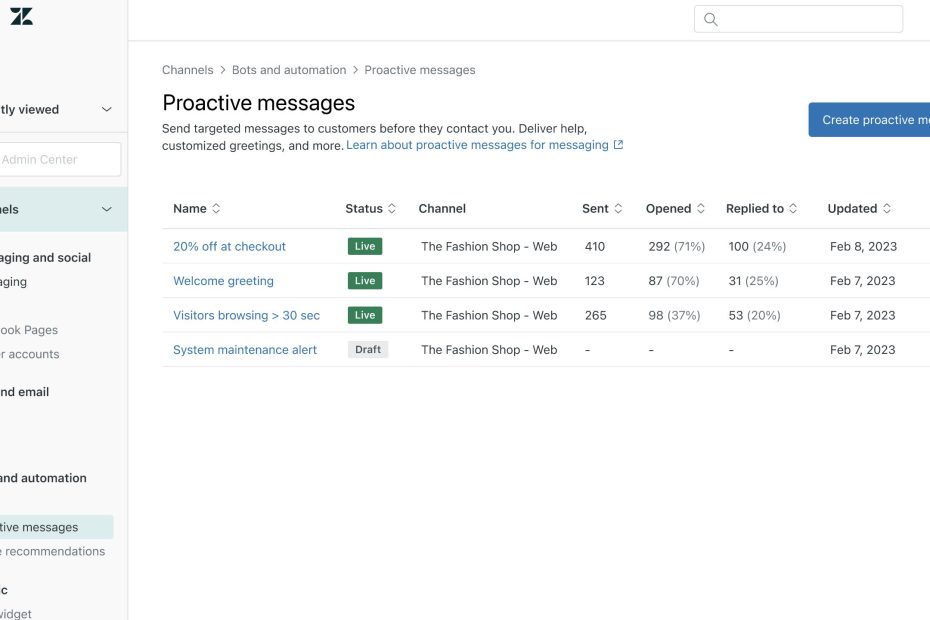Collapse the Channels section chevron
This screenshot has height=620, width=930.
click(x=107, y=209)
